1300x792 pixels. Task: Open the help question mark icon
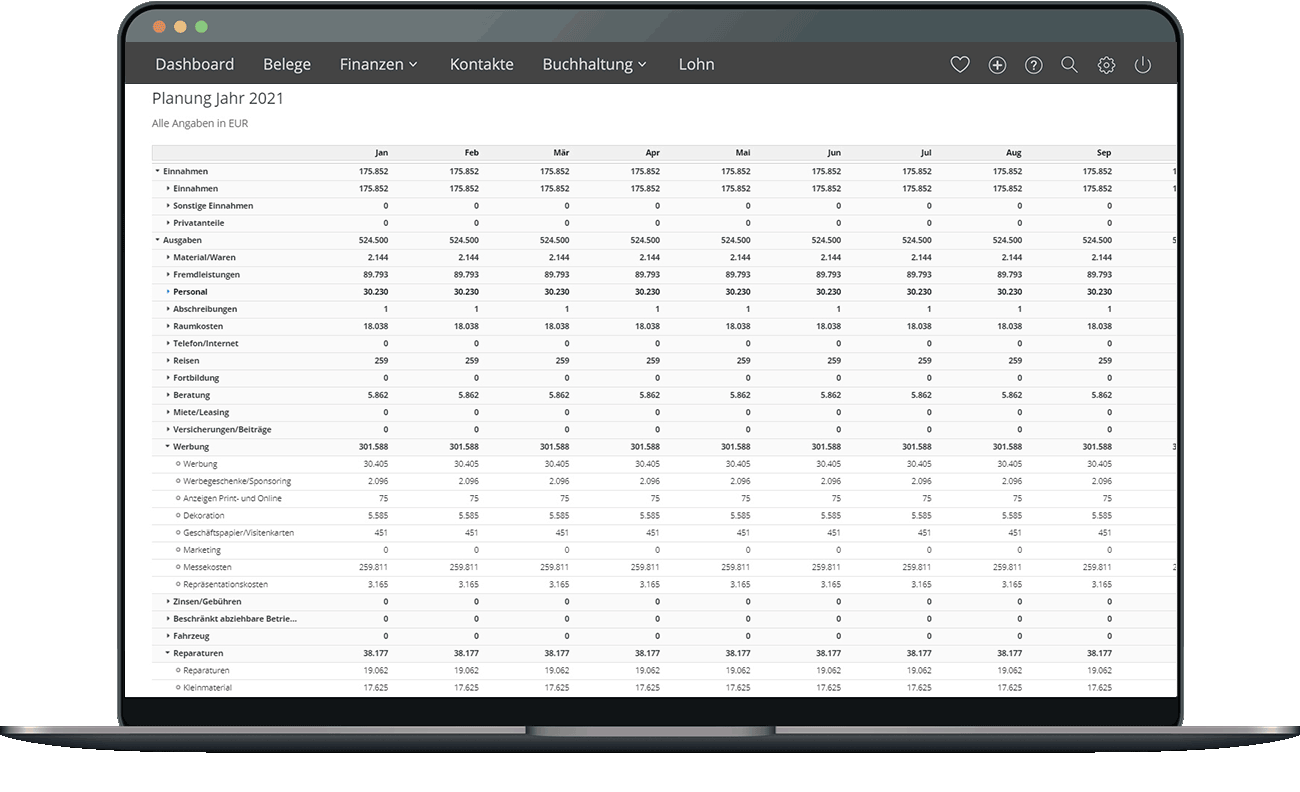tap(1034, 65)
